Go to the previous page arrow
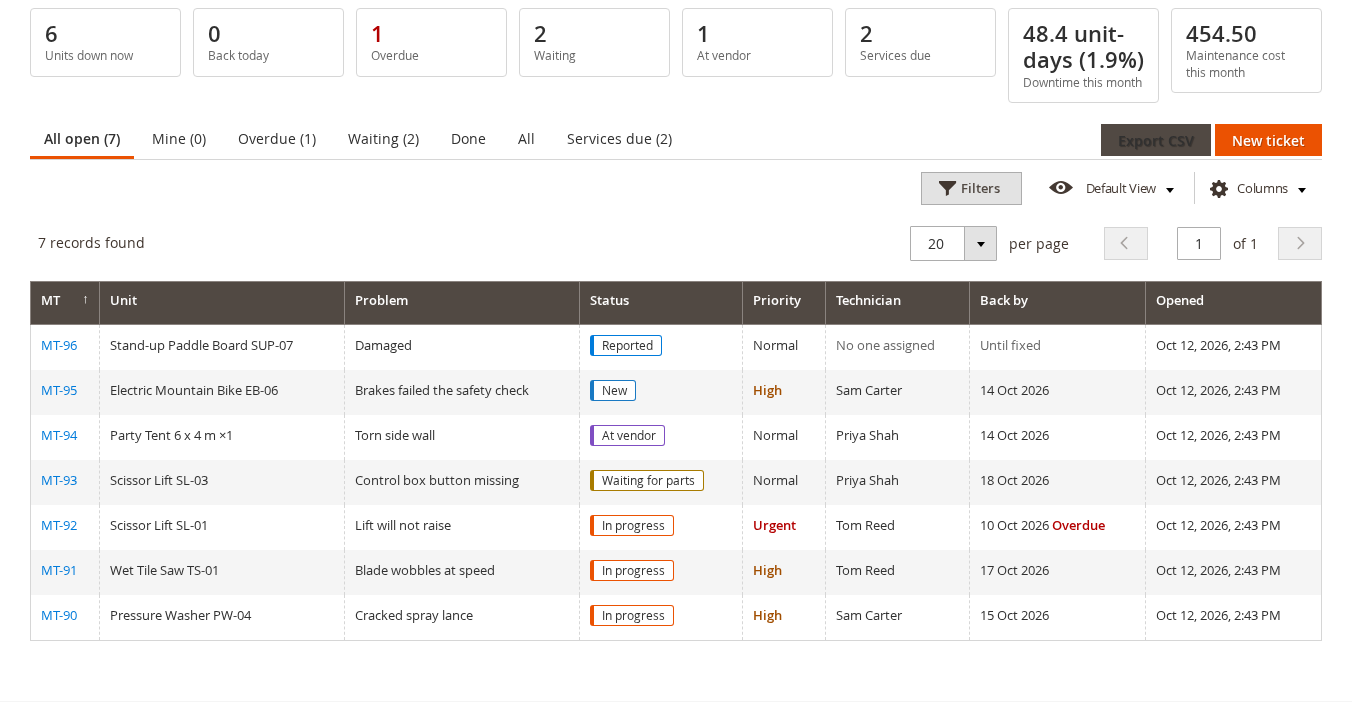This screenshot has height=702, width=1352. (1126, 243)
